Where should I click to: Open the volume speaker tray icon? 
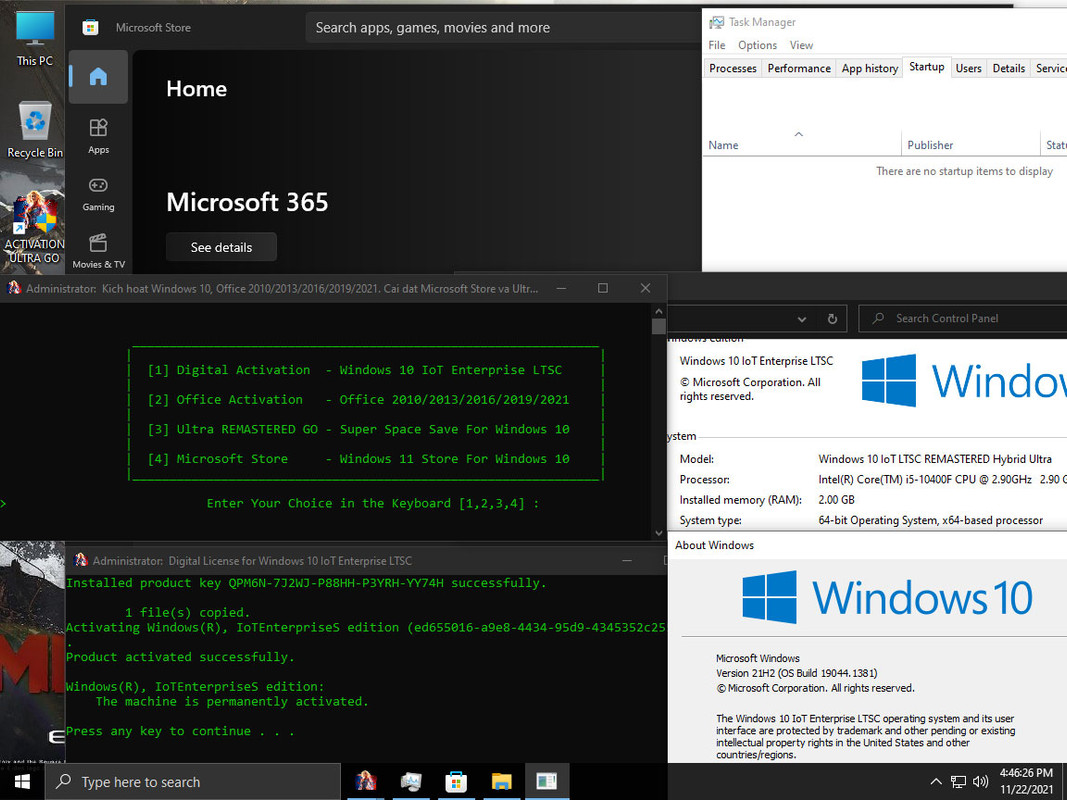tap(981, 782)
